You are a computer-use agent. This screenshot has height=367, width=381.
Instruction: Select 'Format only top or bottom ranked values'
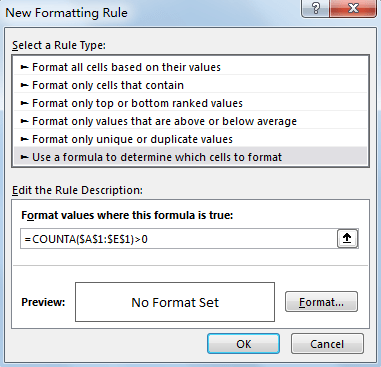[x=190, y=103]
